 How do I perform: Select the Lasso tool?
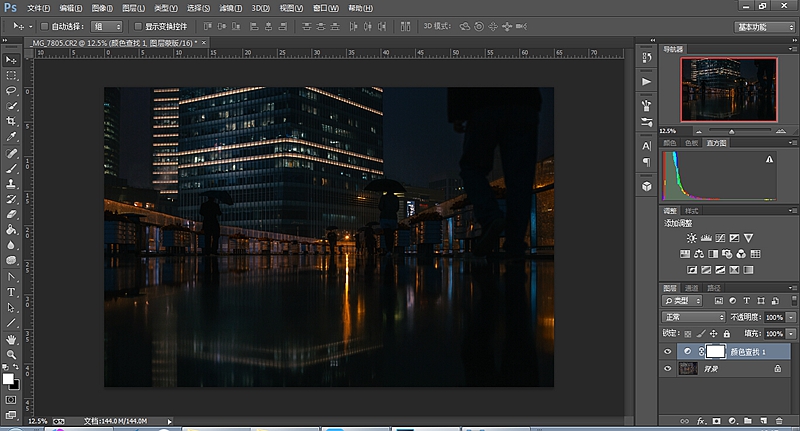pos(11,91)
